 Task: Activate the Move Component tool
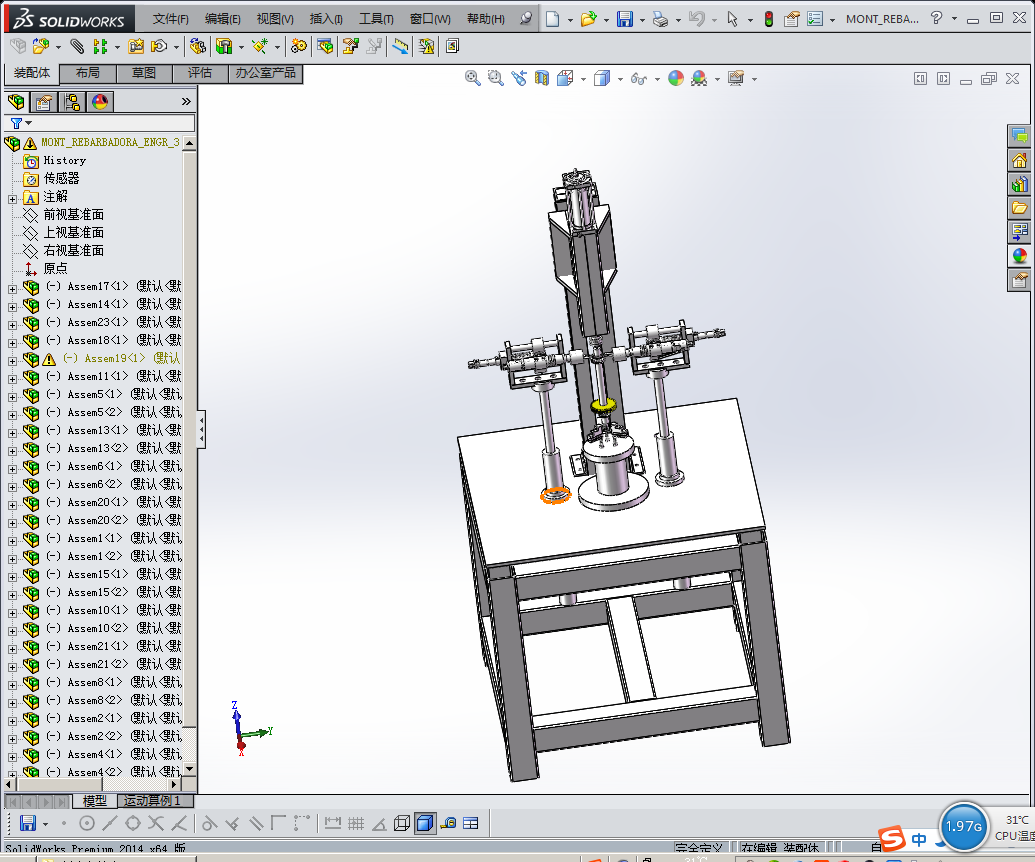point(159,46)
